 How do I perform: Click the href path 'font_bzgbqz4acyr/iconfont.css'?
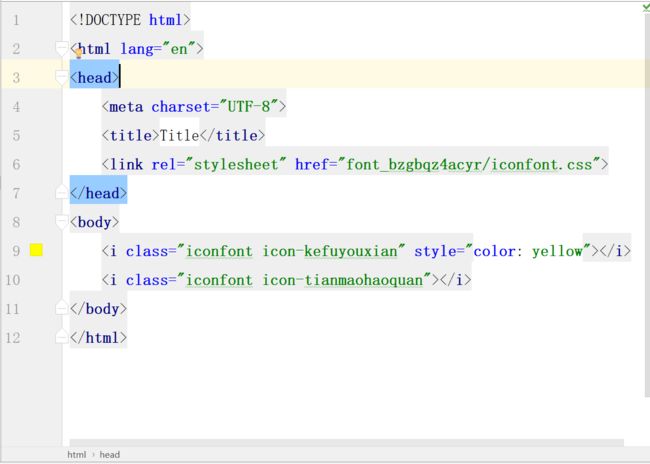click(469, 165)
